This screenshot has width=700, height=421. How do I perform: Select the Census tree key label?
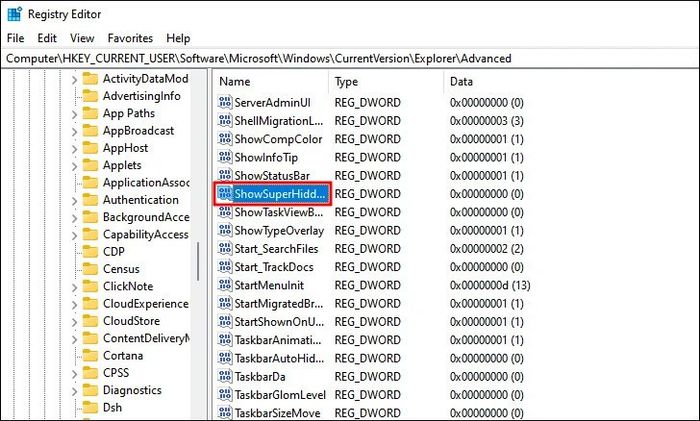(121, 269)
